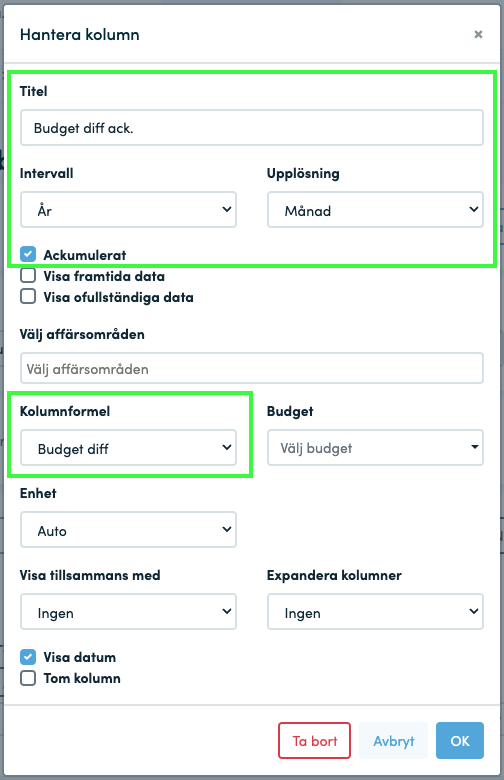The width and height of the screenshot is (504, 780).
Task: Click the Titel text field
Action: coord(252,128)
